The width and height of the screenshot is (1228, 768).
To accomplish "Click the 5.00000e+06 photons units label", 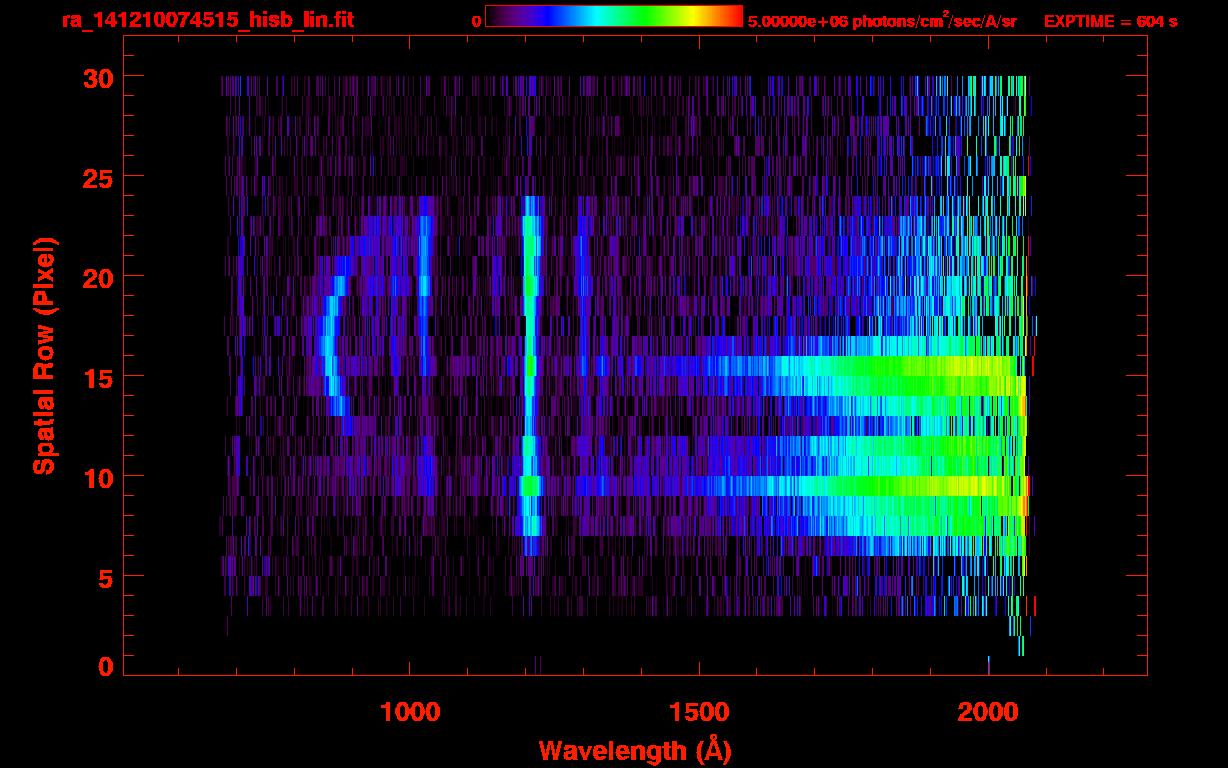I will pyautogui.click(x=882, y=20).
